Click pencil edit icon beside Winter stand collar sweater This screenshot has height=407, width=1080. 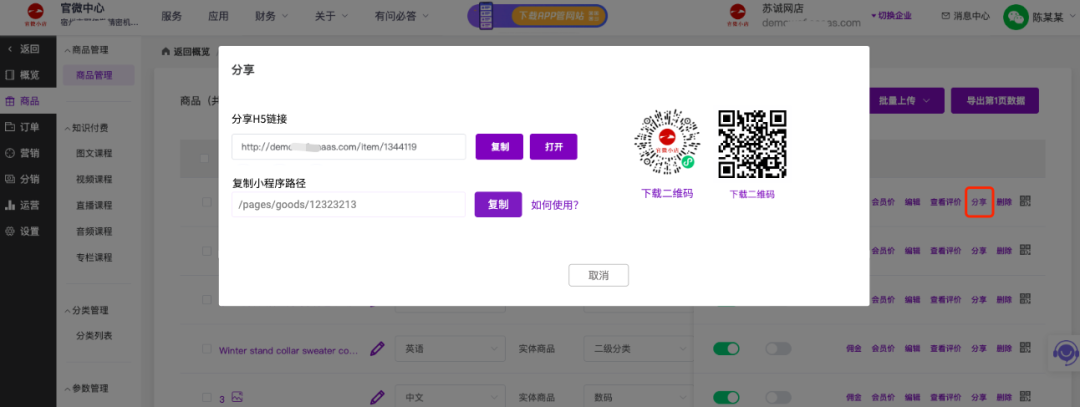[377, 349]
